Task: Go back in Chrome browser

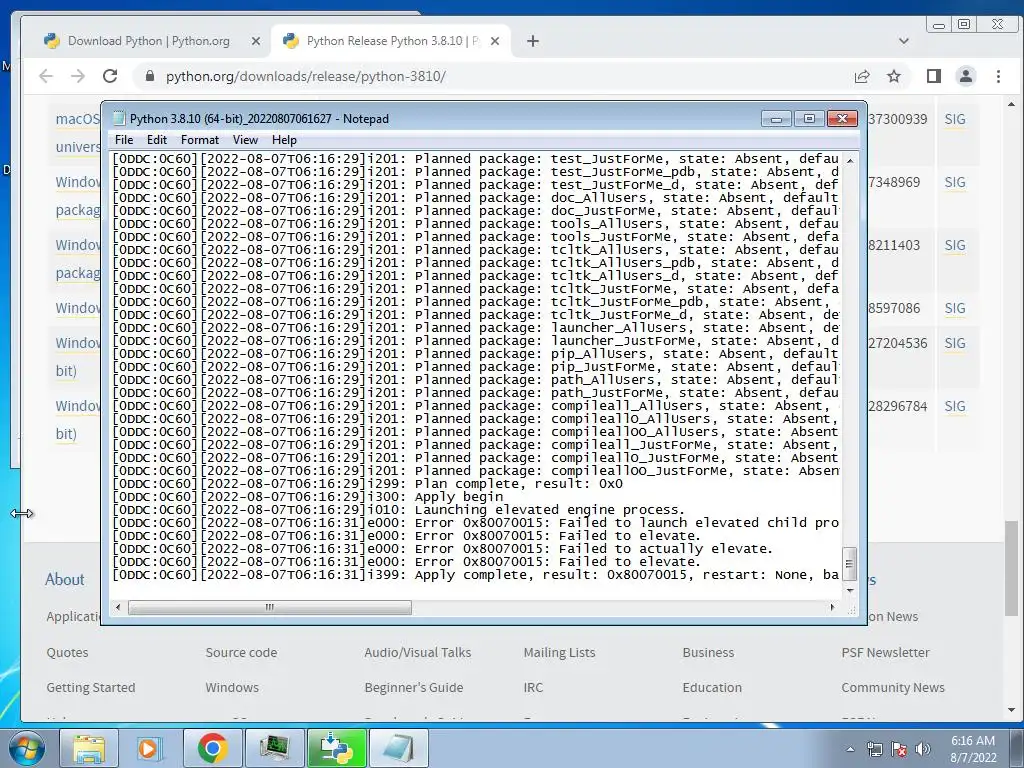Action: [46, 76]
